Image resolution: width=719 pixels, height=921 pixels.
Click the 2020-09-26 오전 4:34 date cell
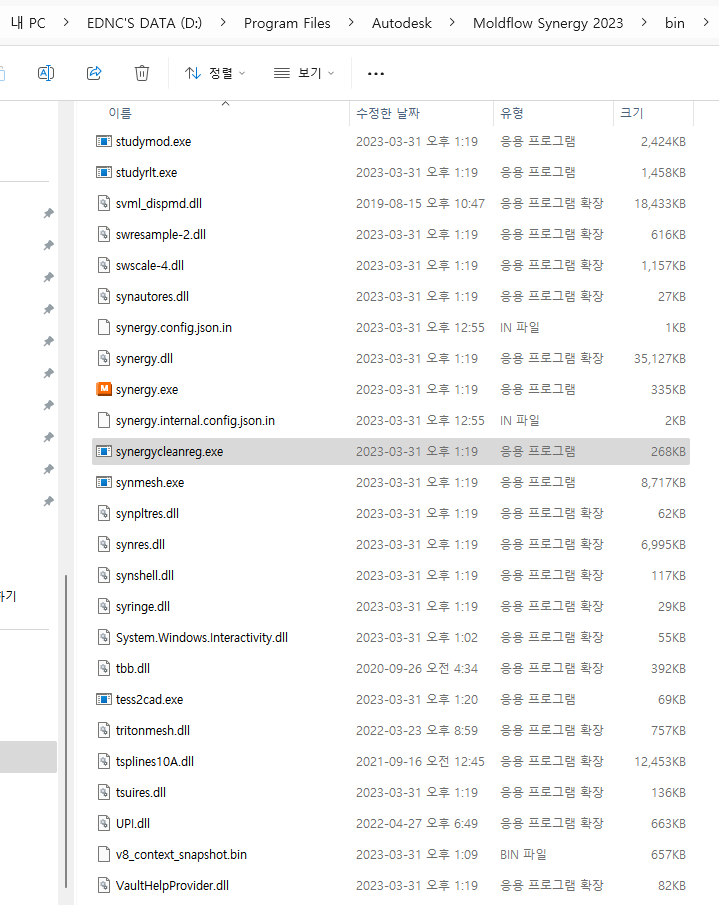click(416, 668)
